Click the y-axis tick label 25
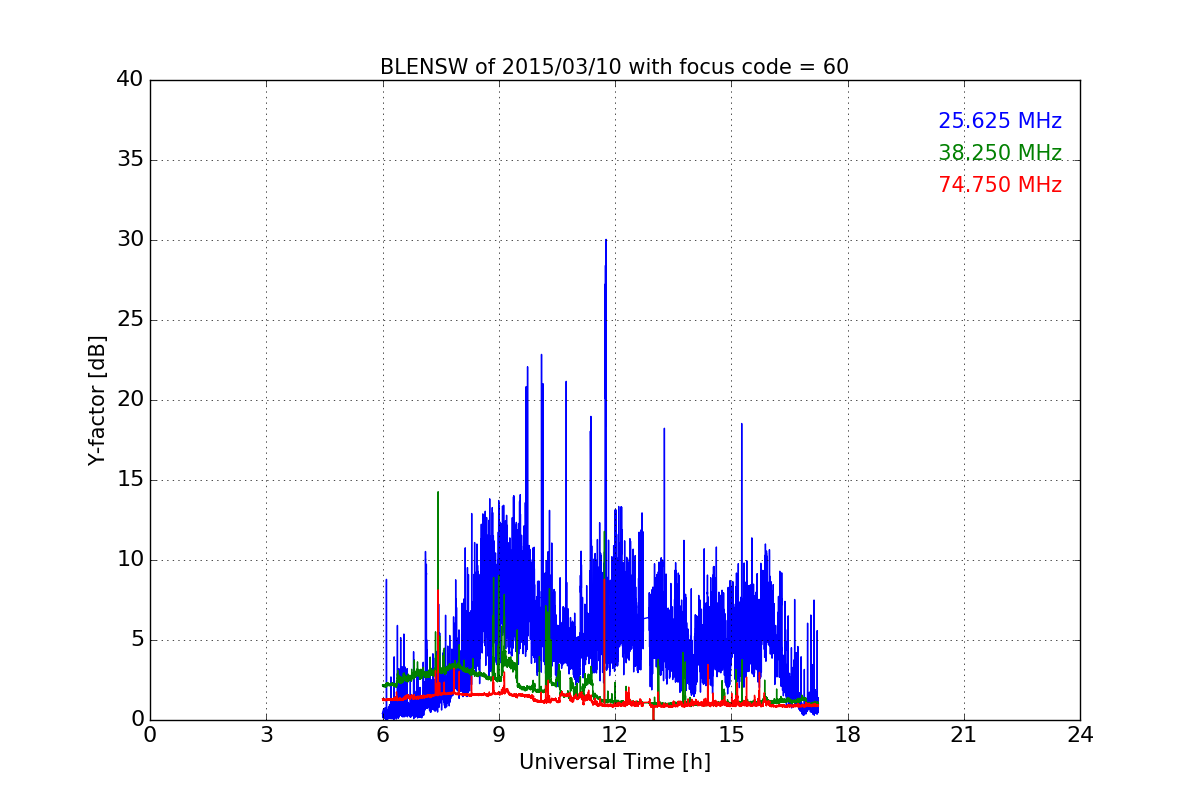The image size is (1200, 800). 130,319
